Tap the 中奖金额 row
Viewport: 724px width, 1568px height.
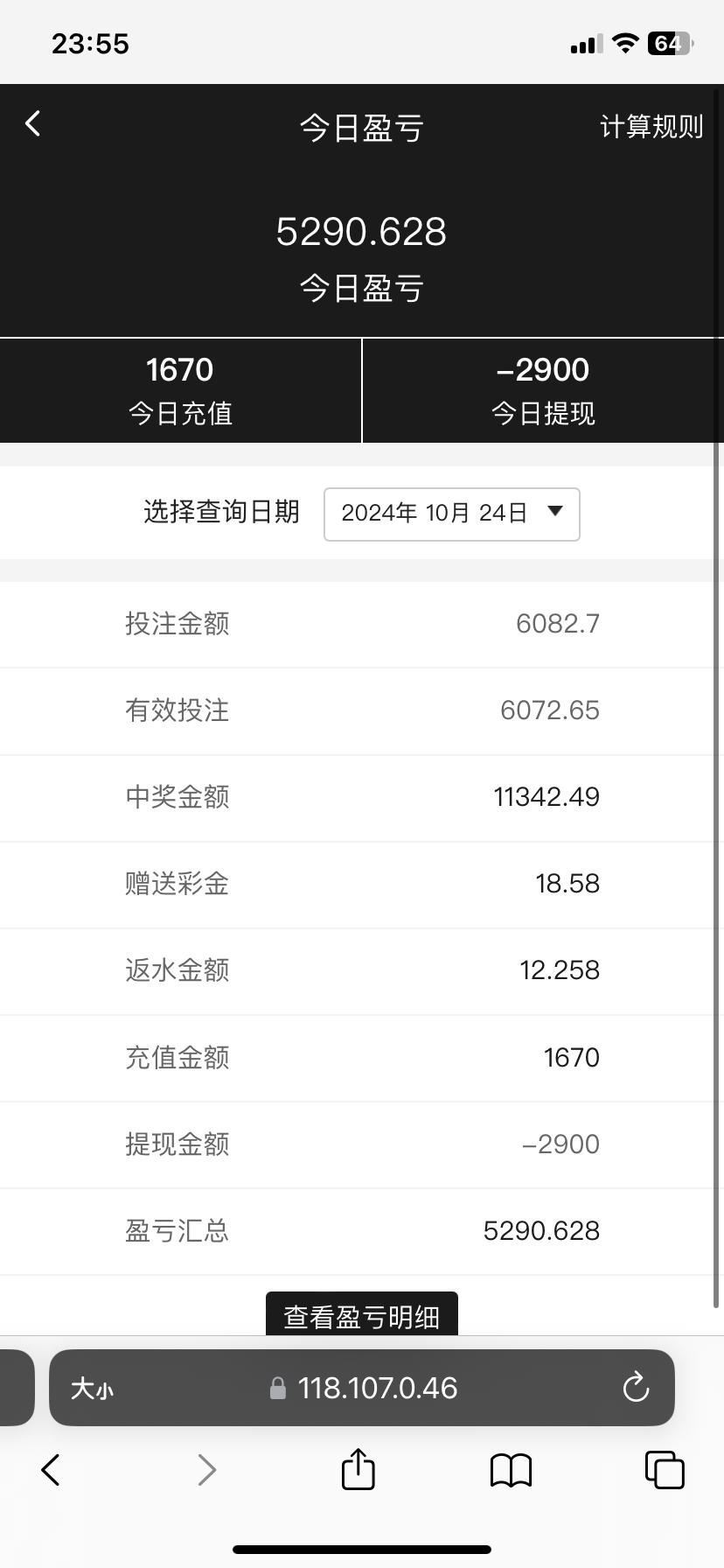(362, 797)
